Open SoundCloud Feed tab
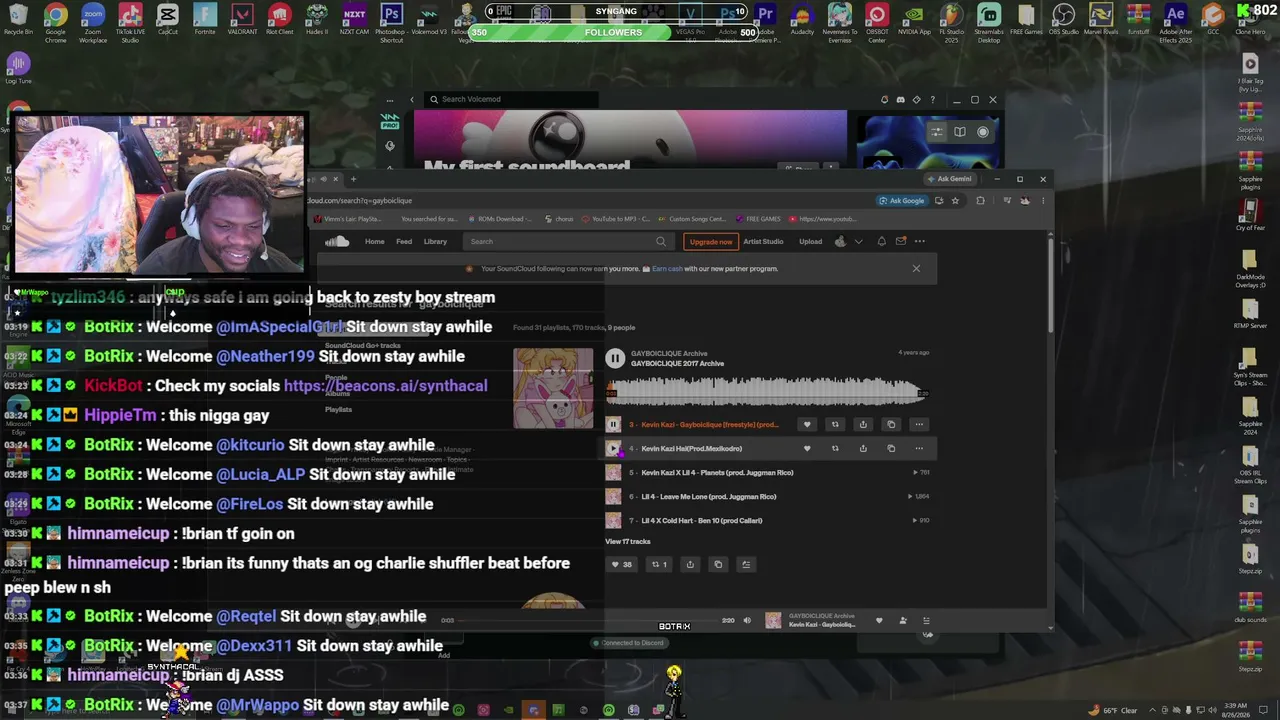This screenshot has height=720, width=1280. [x=404, y=241]
